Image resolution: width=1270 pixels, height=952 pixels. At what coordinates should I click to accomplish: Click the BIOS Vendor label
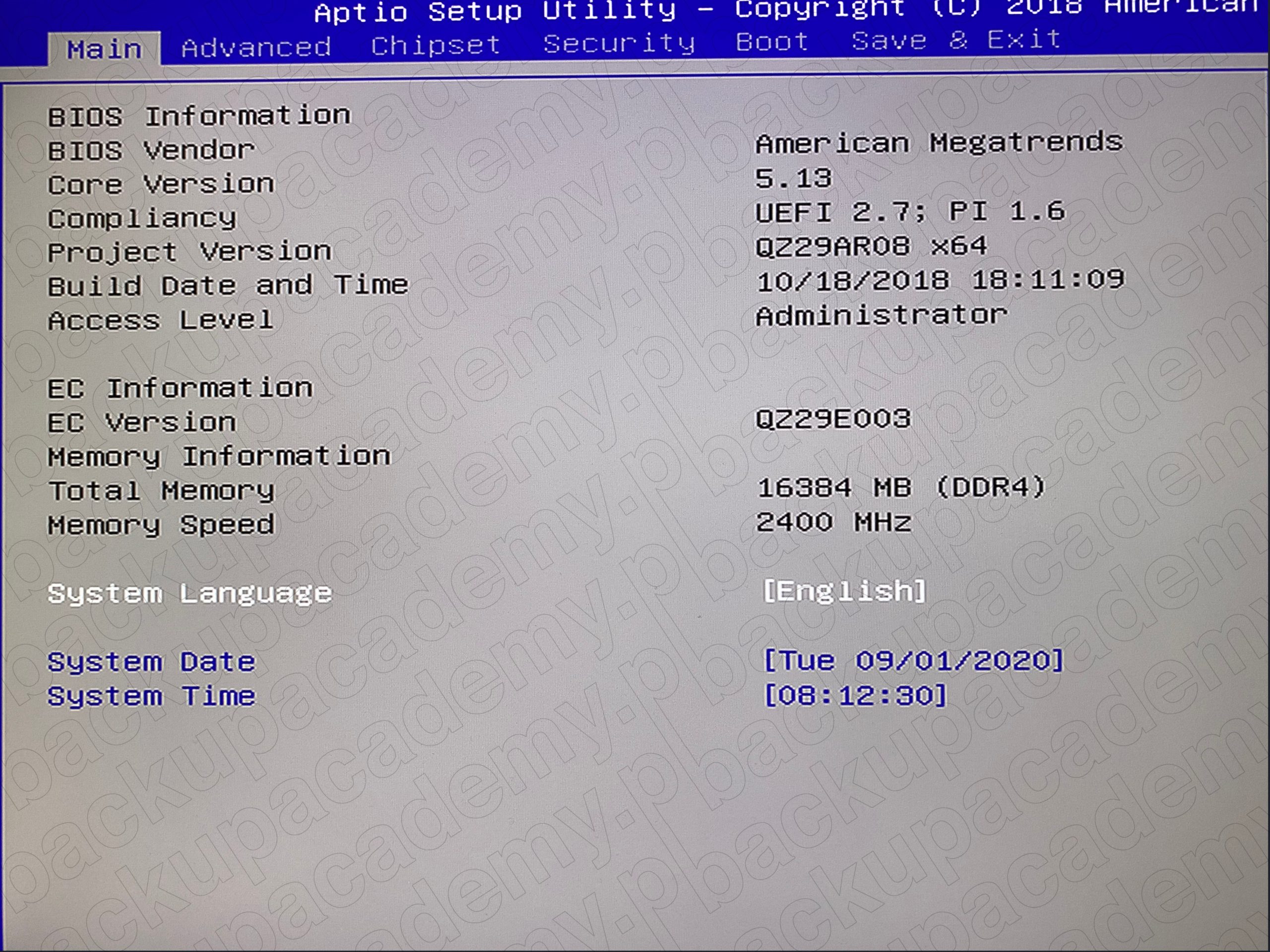(x=152, y=150)
